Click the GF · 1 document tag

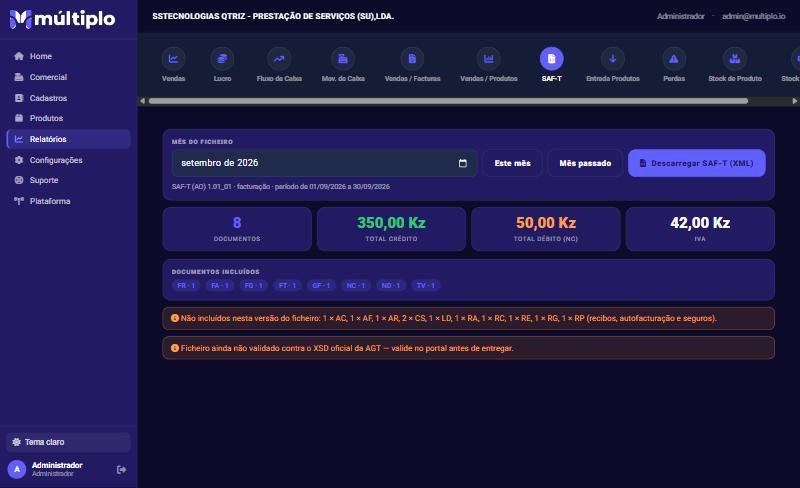[x=321, y=285]
